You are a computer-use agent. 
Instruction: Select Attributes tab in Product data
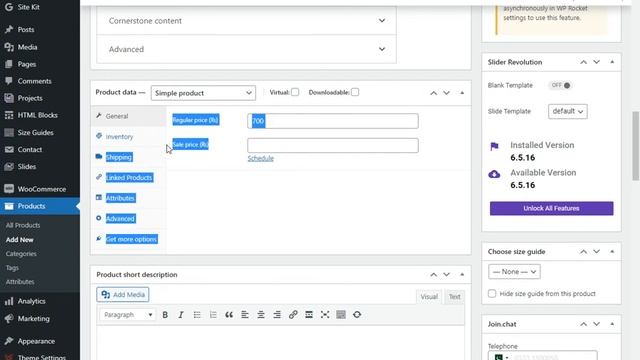(129, 198)
